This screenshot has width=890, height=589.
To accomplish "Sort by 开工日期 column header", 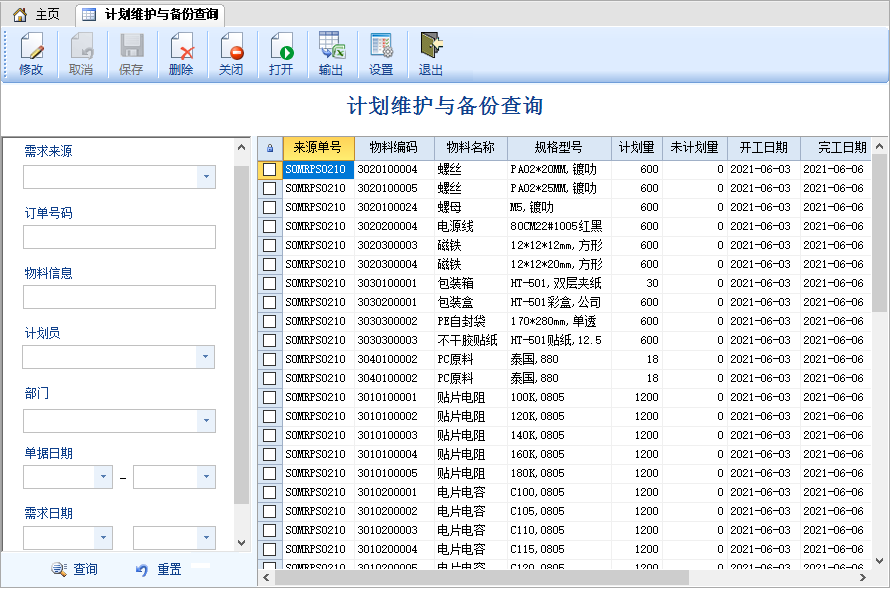I will tap(763, 148).
